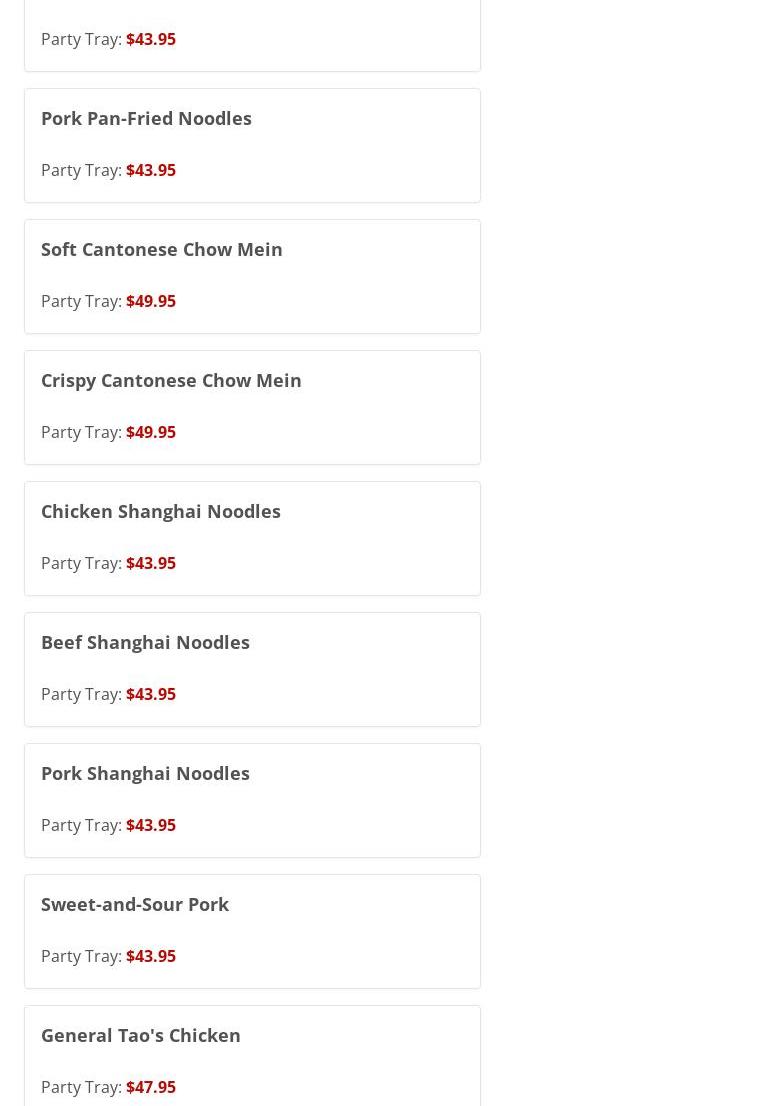The image size is (770, 1106).
Task: Select the Pork Shanghai Noodles $43.95 price
Action: [151, 825]
